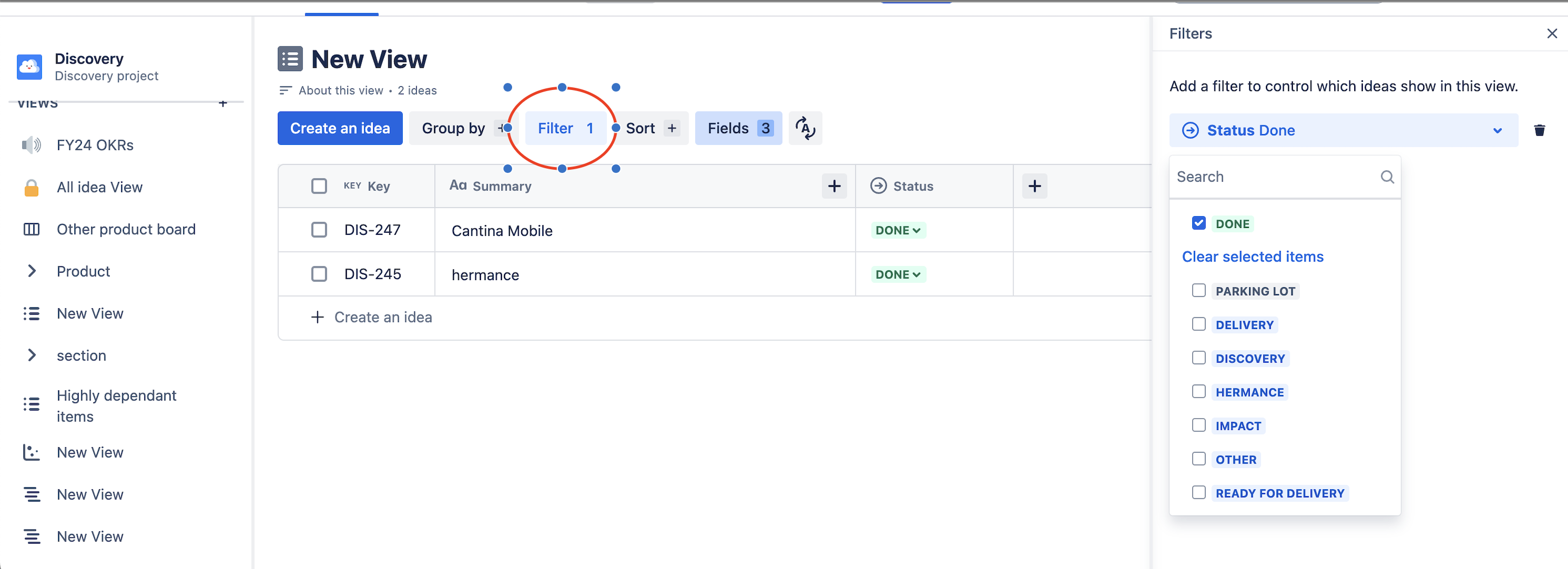Viewport: 1568px width, 569px height.
Task: Click the chart icon beside lower New View
Action: click(x=31, y=452)
